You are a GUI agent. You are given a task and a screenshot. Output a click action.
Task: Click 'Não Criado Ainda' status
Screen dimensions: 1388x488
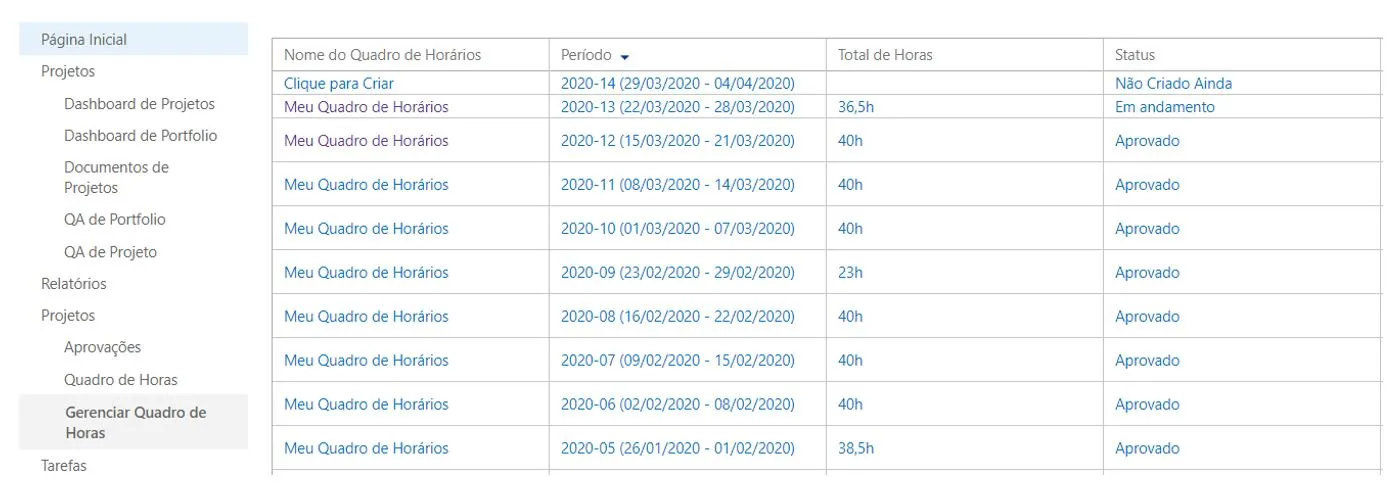click(x=1173, y=84)
